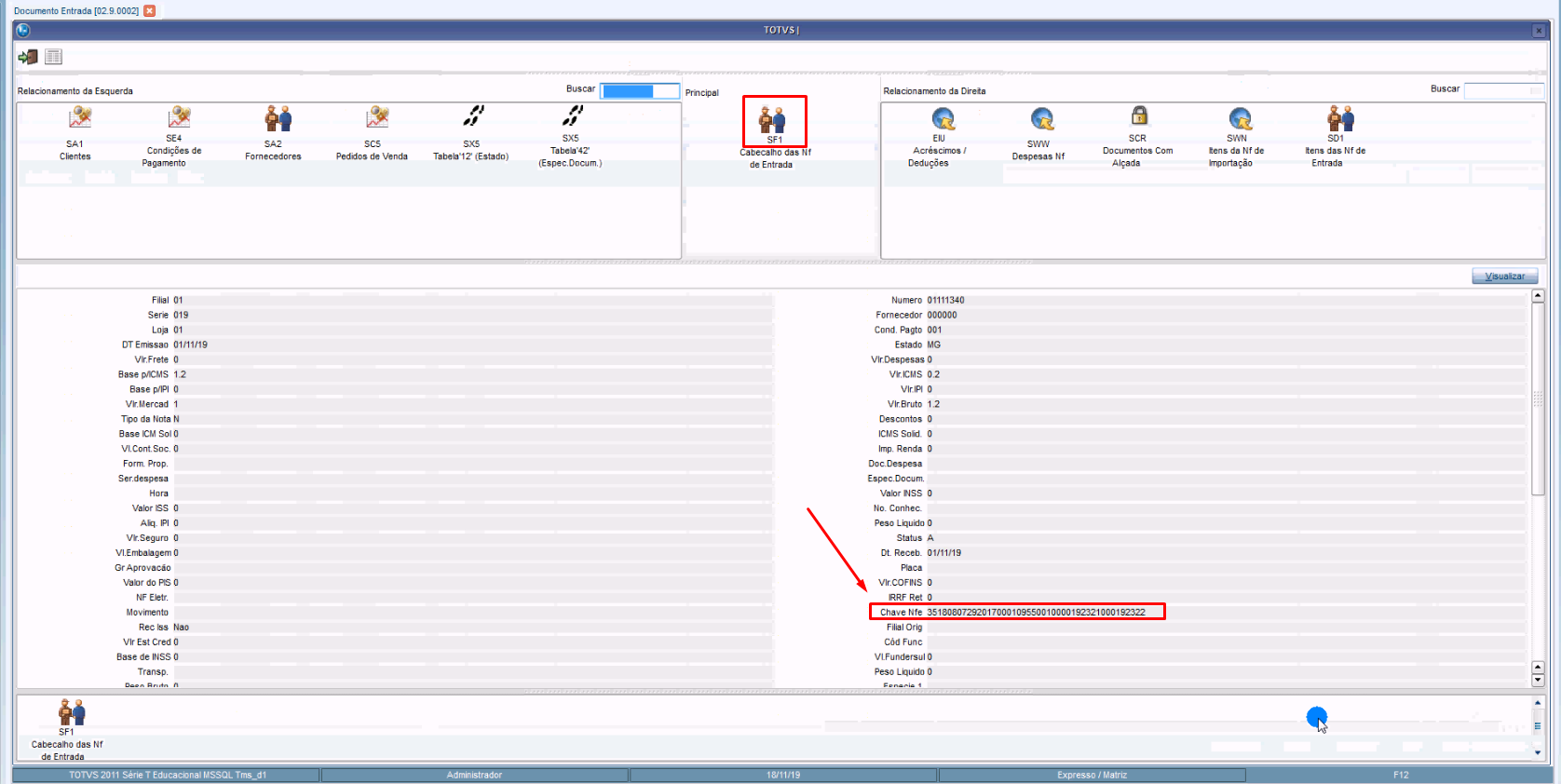
Task: Click the Vlr.ICMS value 0.2
Action: tap(933, 374)
